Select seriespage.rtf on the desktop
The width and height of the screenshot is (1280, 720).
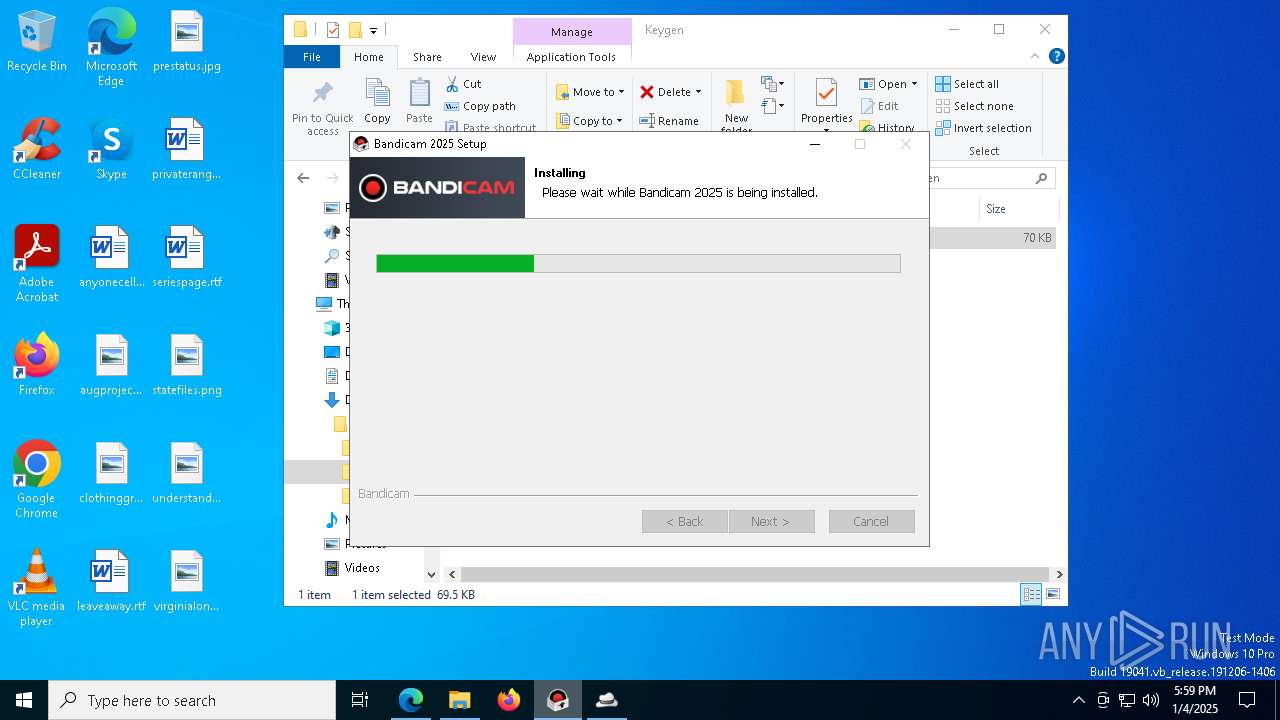pos(187,257)
